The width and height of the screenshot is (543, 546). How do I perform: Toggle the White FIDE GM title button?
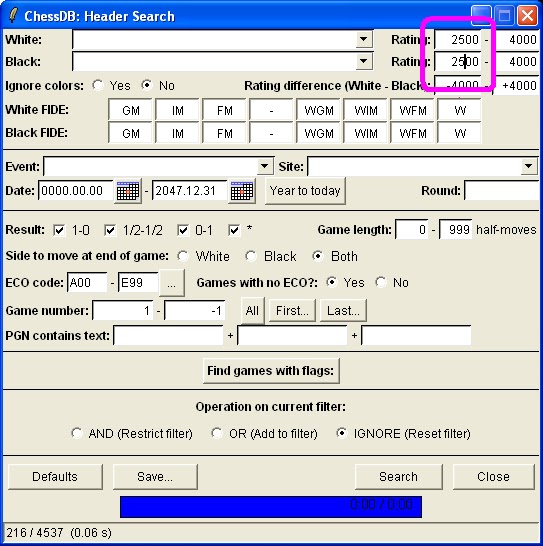tap(131, 111)
